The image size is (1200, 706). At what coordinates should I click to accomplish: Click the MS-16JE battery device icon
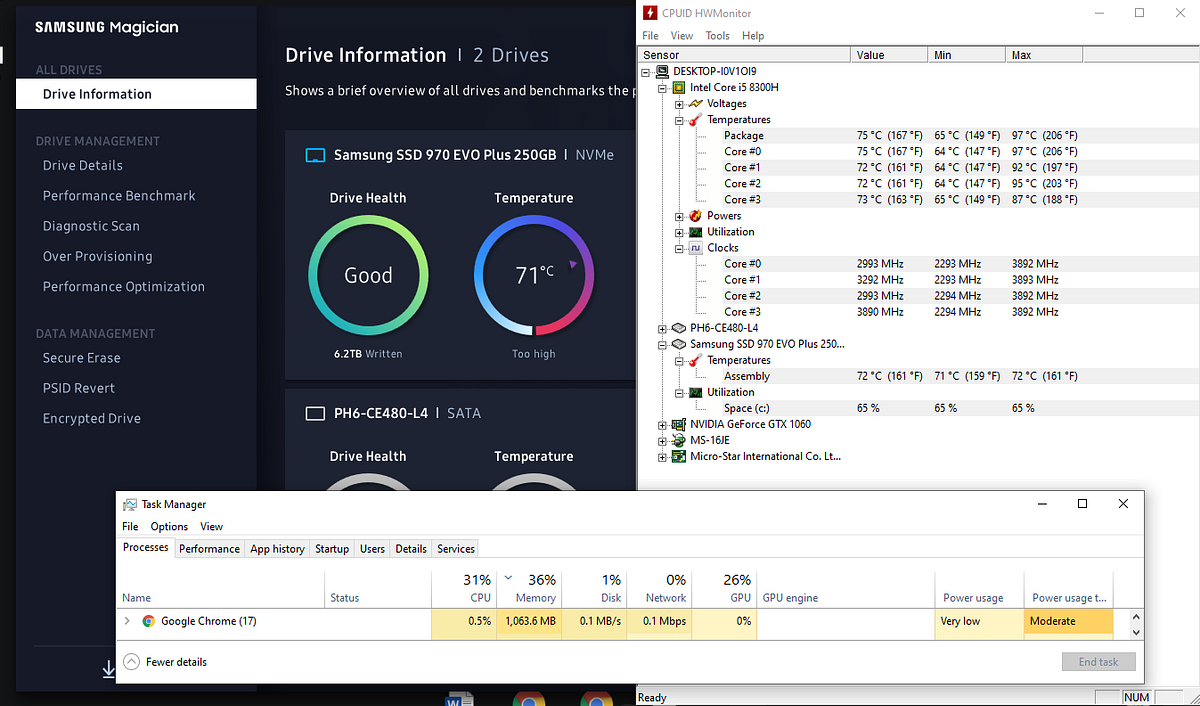point(679,440)
